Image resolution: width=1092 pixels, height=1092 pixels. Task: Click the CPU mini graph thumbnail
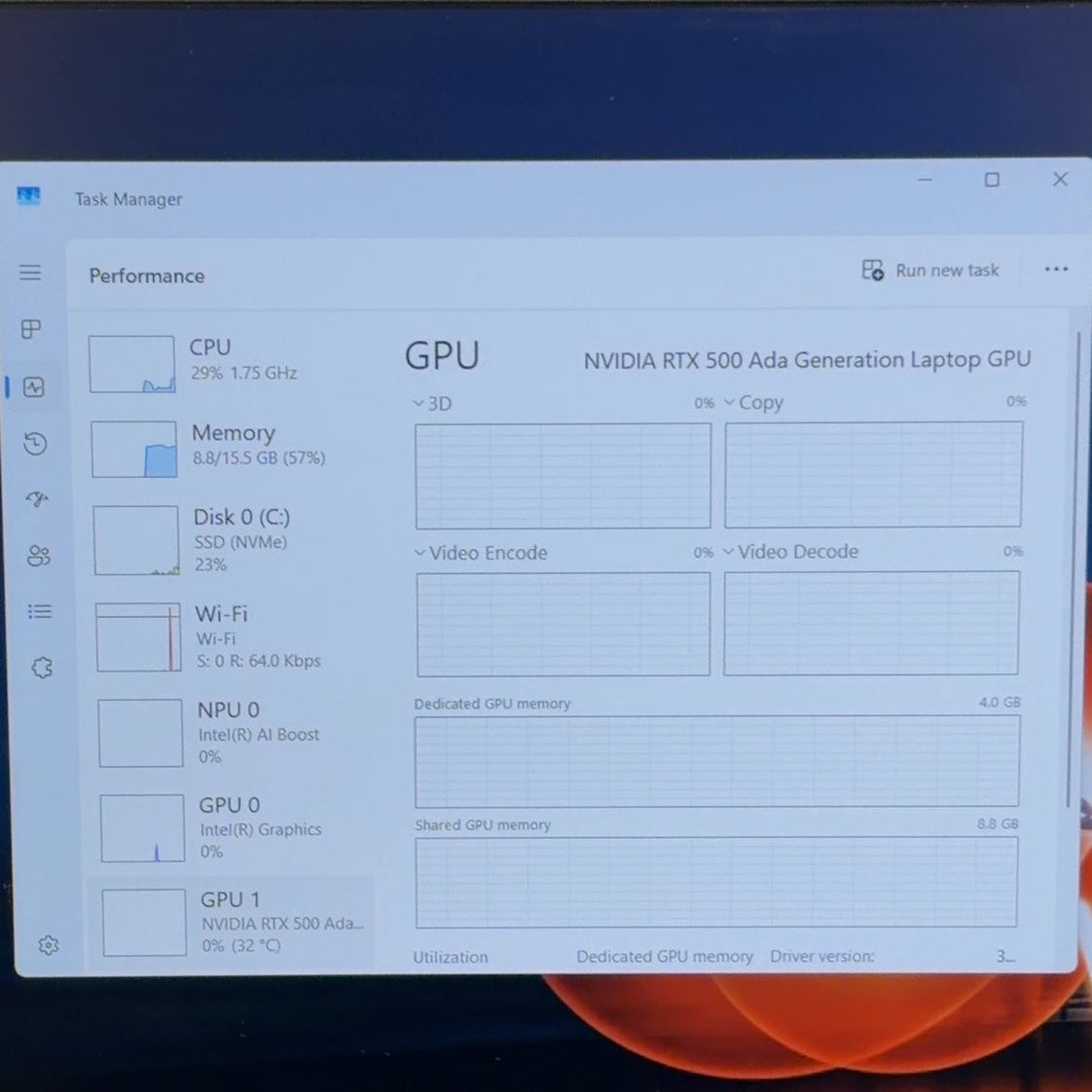pyautogui.click(x=131, y=364)
